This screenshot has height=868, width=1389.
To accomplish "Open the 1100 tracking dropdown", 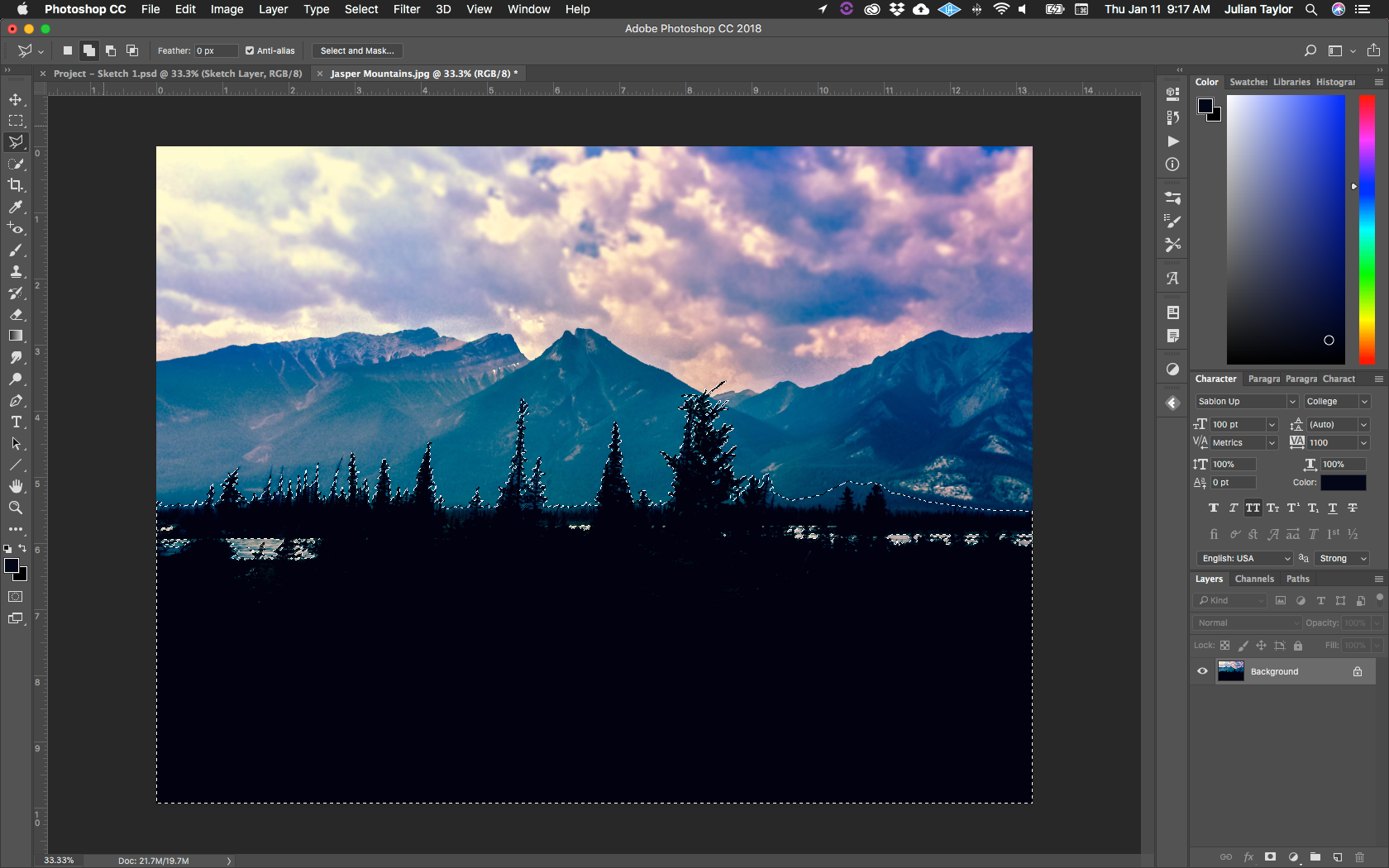I will (1364, 443).
